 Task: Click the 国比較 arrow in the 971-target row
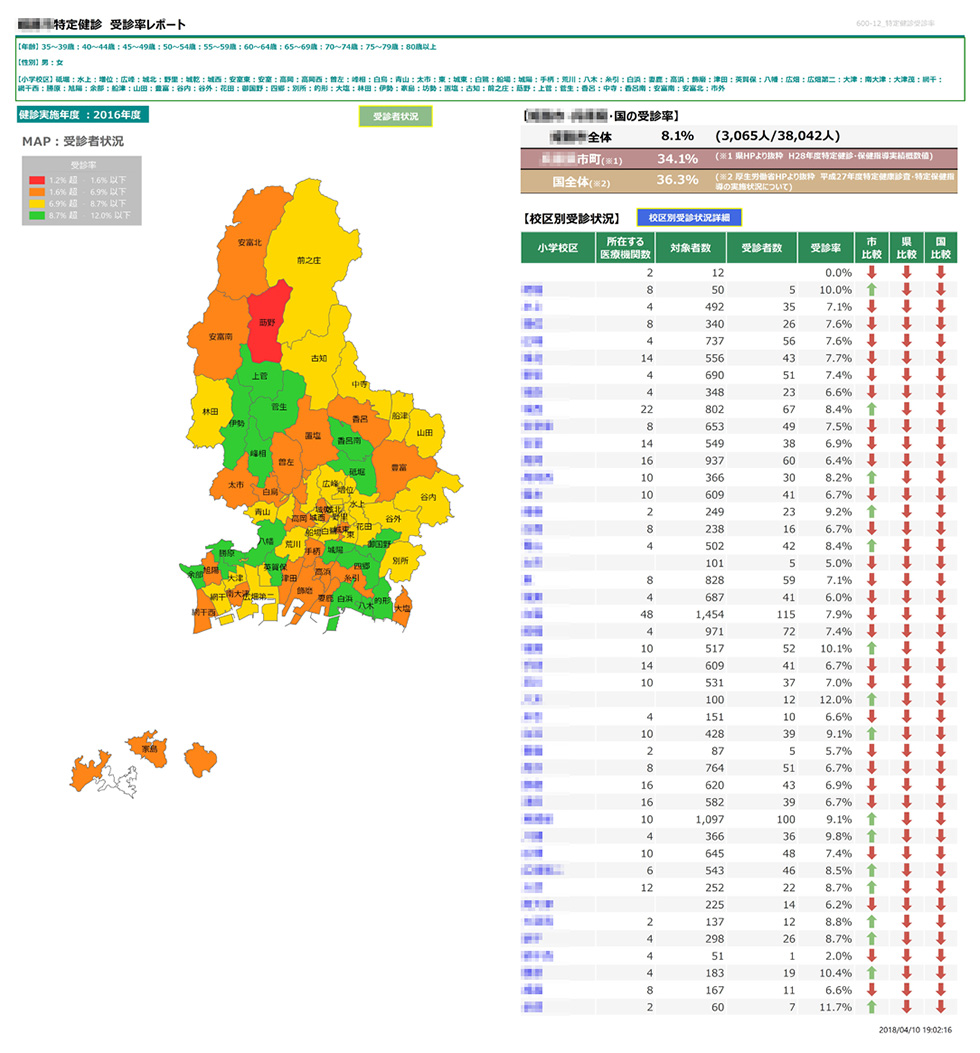click(x=940, y=631)
